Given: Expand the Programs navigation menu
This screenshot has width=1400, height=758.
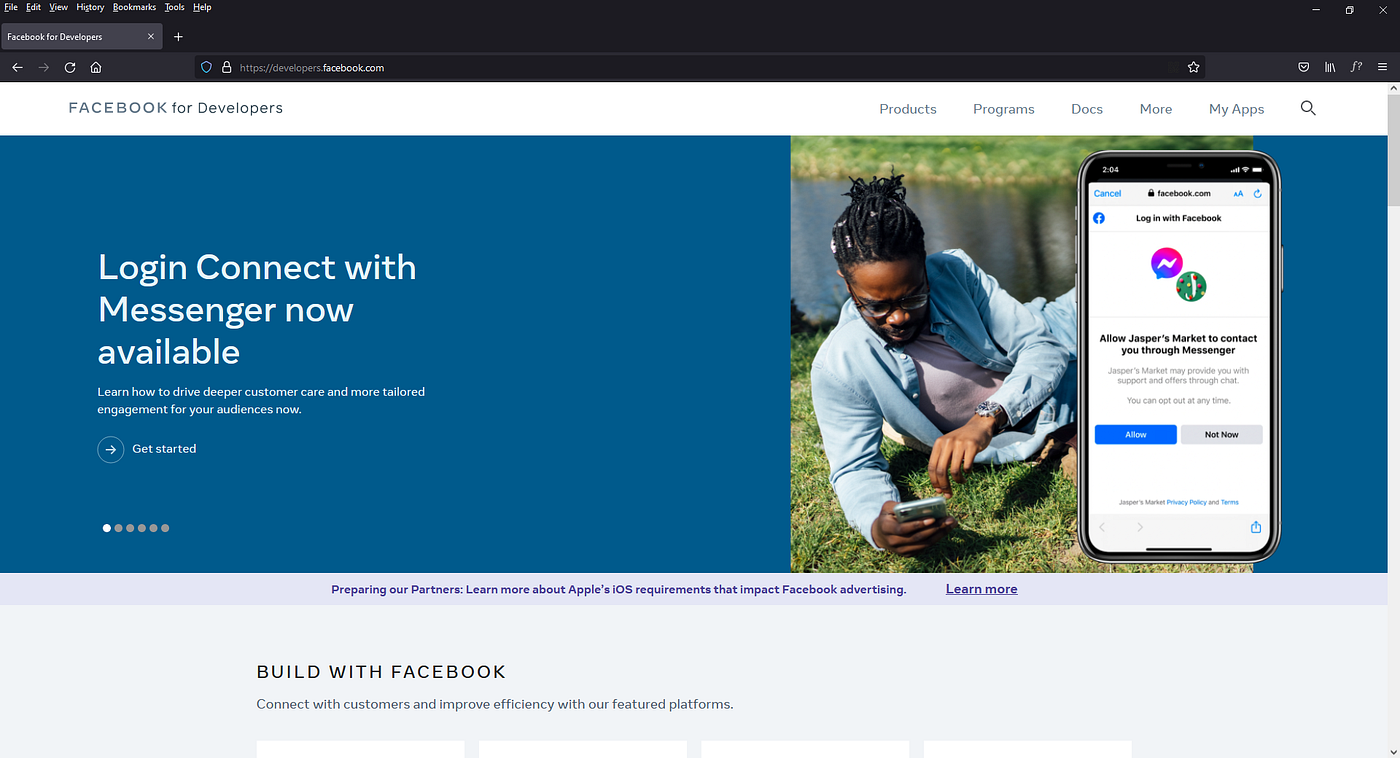Looking at the screenshot, I should pyautogui.click(x=1004, y=109).
